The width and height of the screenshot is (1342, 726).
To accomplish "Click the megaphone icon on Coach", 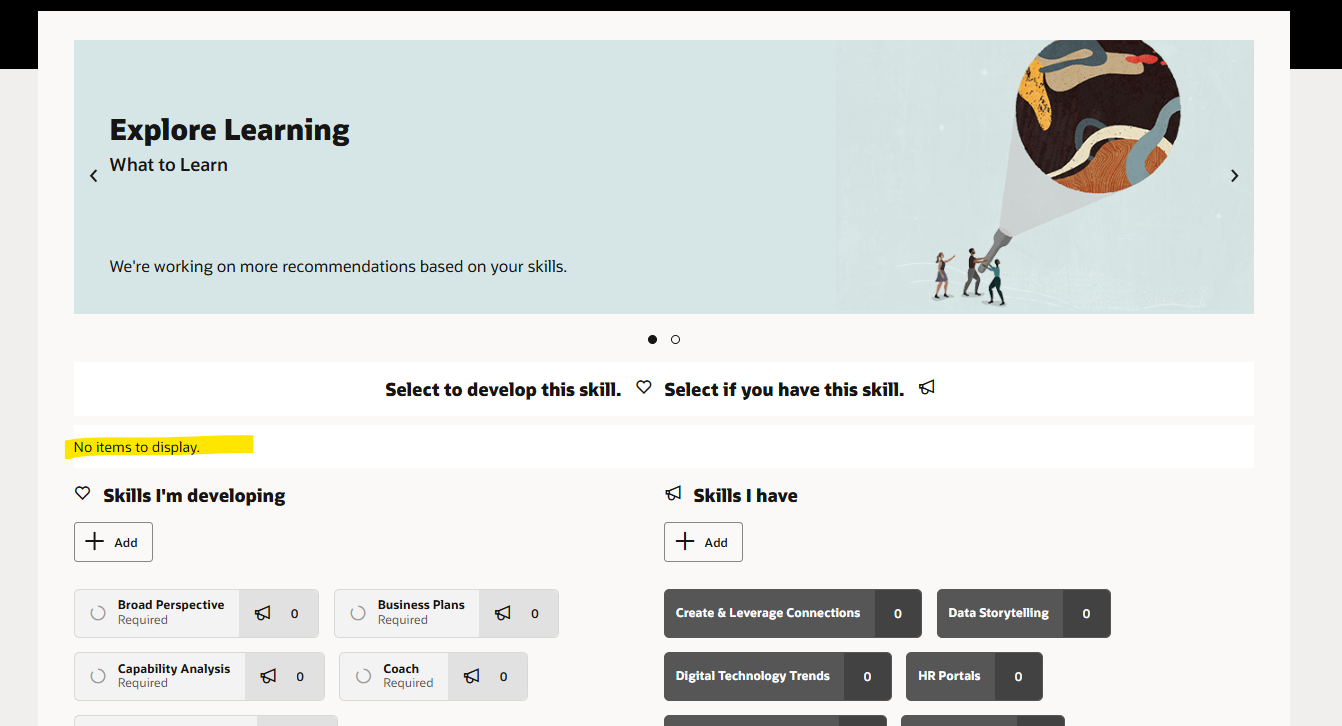I will point(471,676).
